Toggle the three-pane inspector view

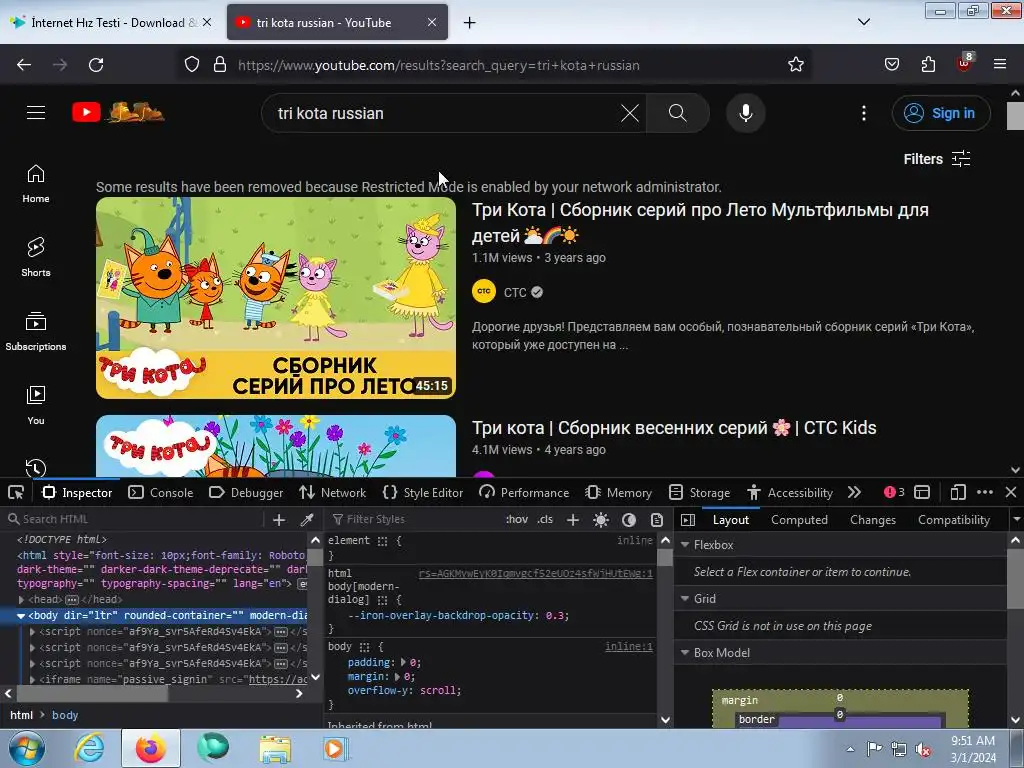pyautogui.click(x=688, y=520)
